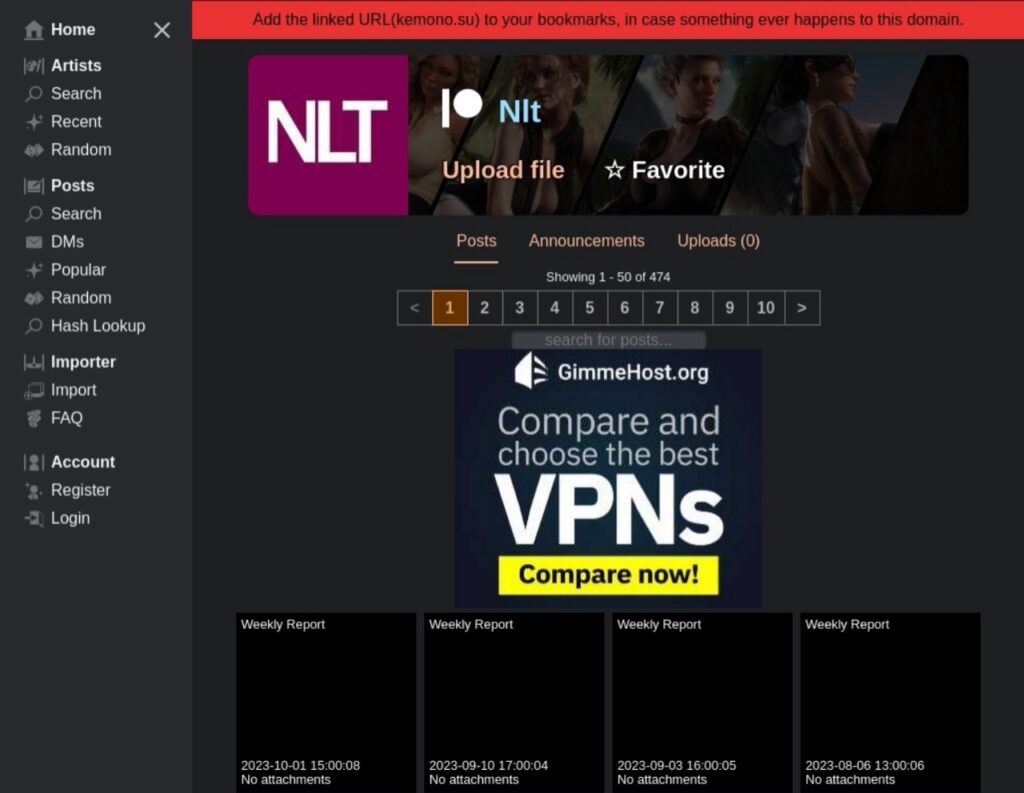Open the Uploads (0) tab
This screenshot has height=793, width=1024.
[x=718, y=241]
